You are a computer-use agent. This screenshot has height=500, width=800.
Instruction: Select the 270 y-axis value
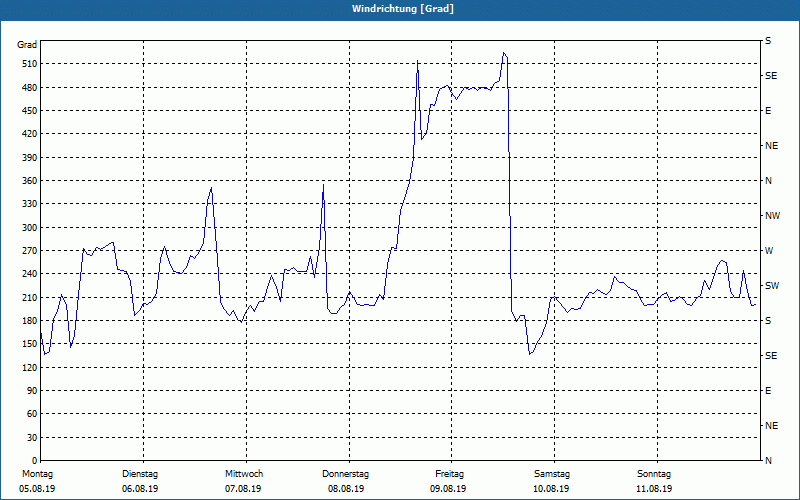click(x=30, y=251)
